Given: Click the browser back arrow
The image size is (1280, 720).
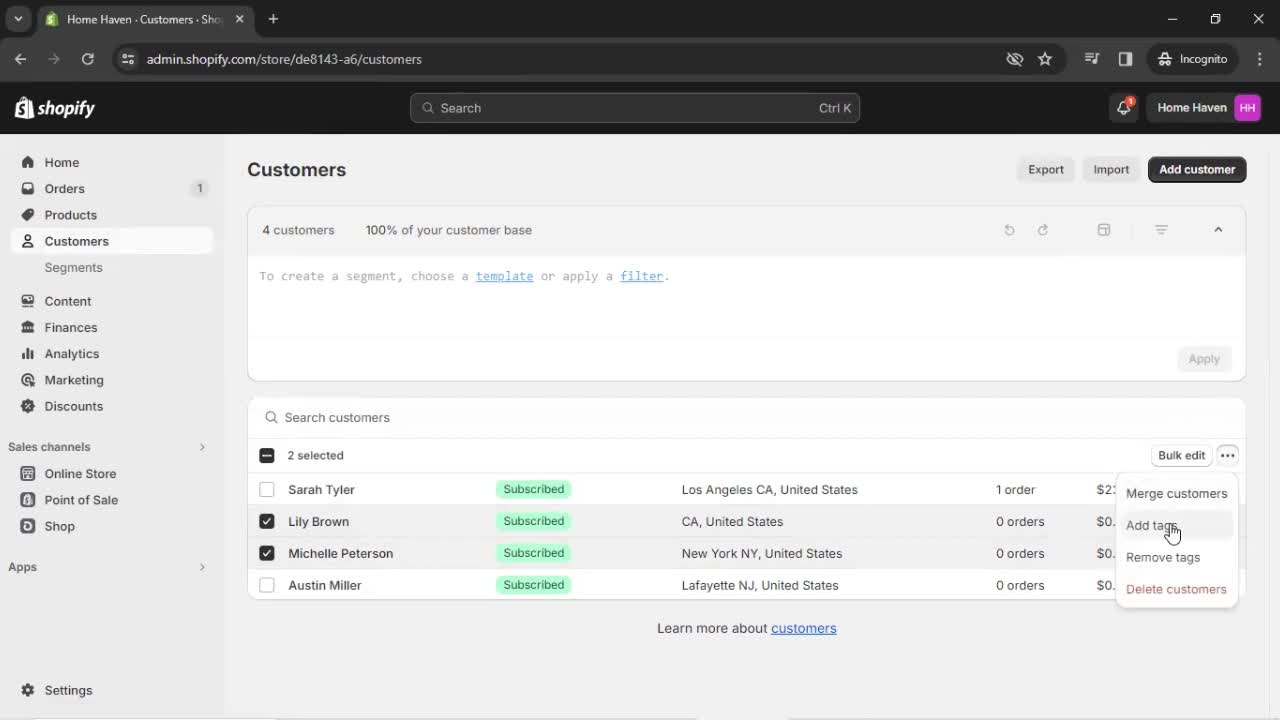Looking at the screenshot, I should 20,59.
